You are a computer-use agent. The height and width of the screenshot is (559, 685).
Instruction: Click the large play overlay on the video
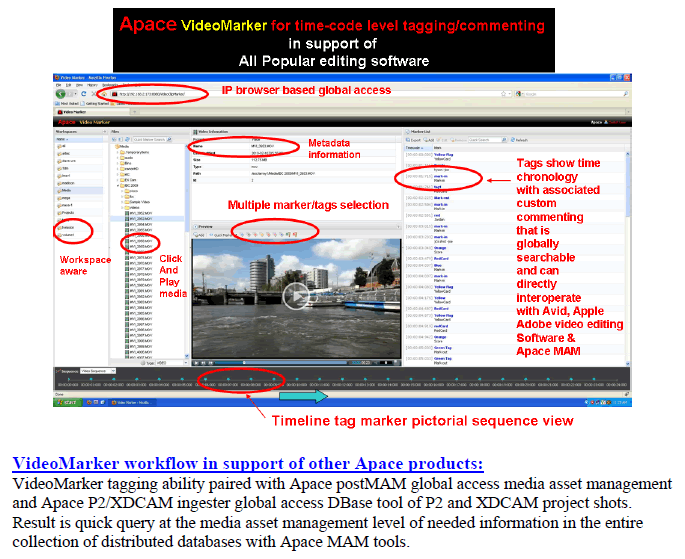(x=296, y=296)
